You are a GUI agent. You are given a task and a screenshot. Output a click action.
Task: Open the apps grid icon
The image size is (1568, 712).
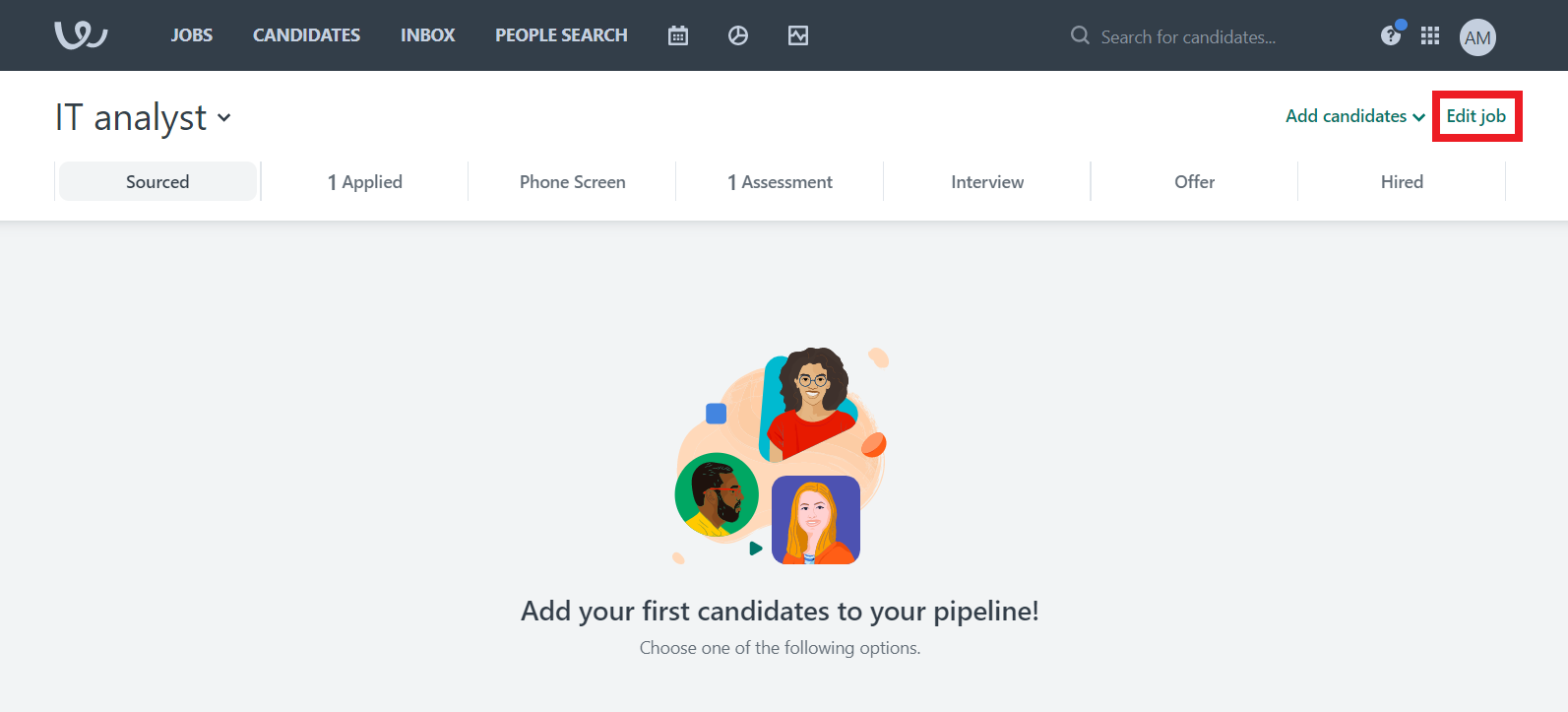click(x=1430, y=35)
